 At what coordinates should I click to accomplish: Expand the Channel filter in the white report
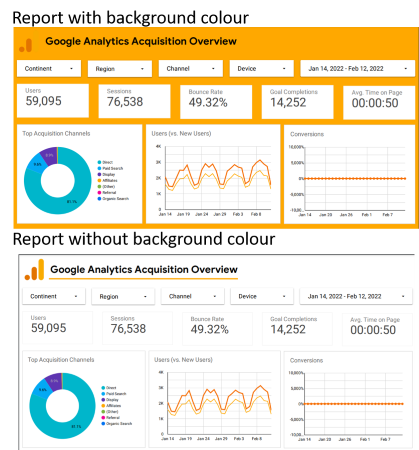click(192, 296)
